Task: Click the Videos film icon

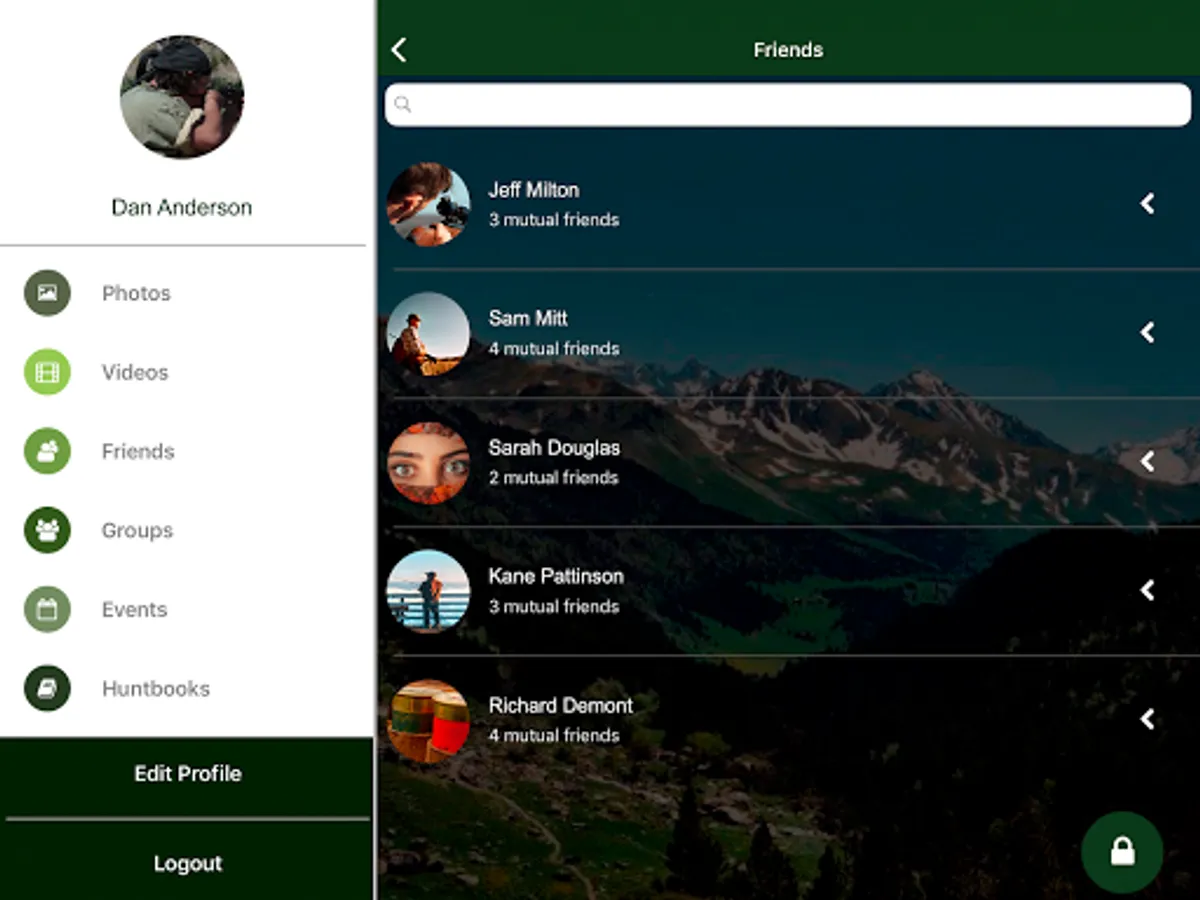Action: point(47,372)
